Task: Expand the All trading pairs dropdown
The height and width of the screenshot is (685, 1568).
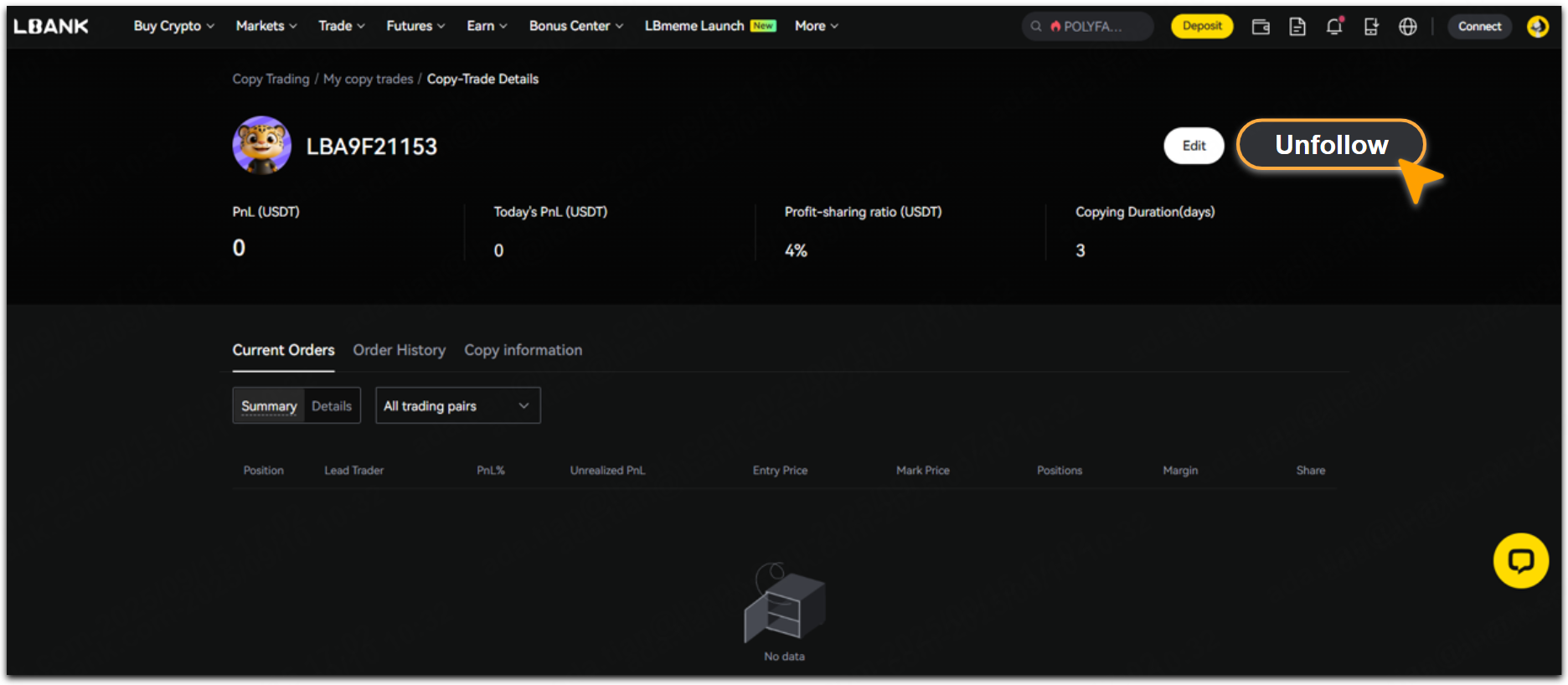Action: [x=457, y=406]
